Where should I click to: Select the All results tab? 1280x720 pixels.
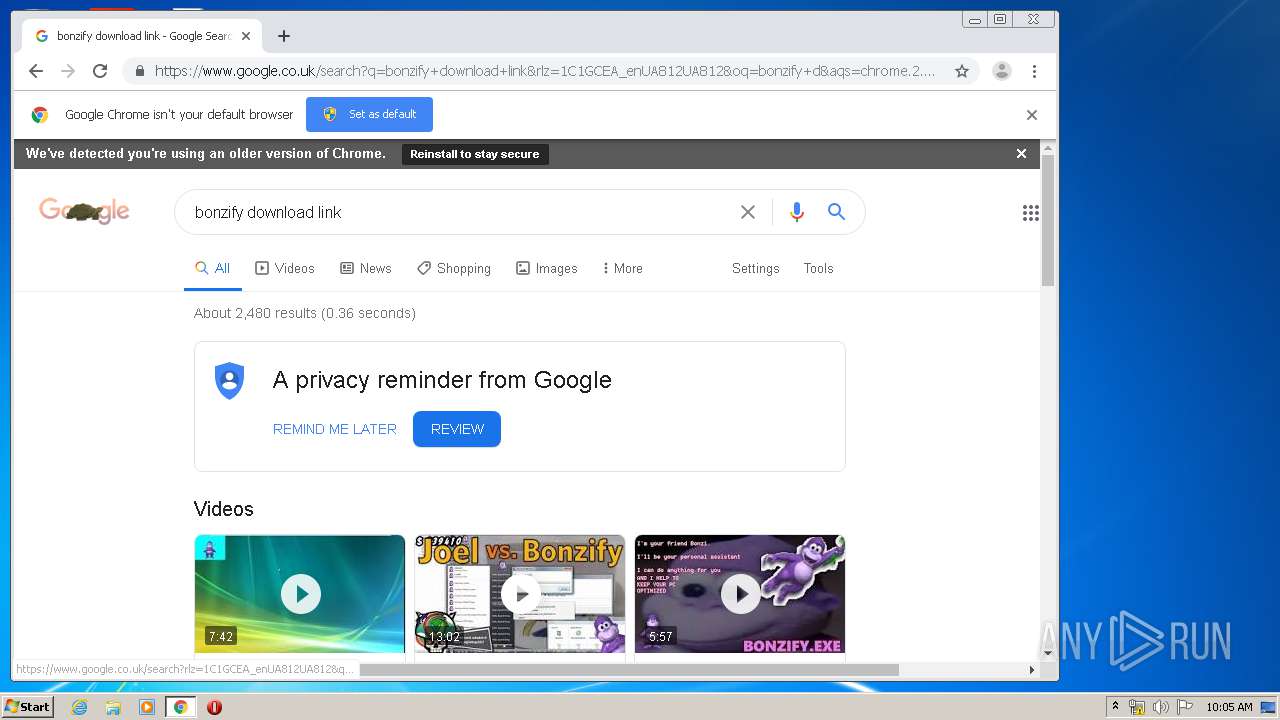click(x=213, y=268)
